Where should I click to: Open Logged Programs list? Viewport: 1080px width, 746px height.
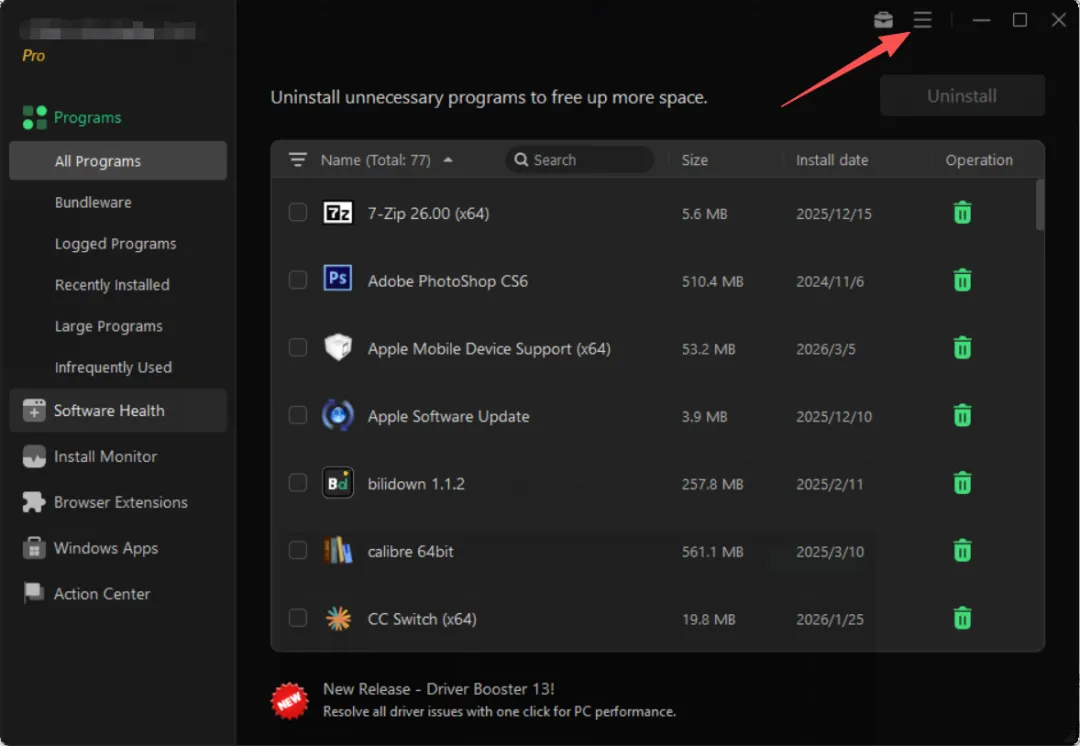pyautogui.click(x=116, y=244)
